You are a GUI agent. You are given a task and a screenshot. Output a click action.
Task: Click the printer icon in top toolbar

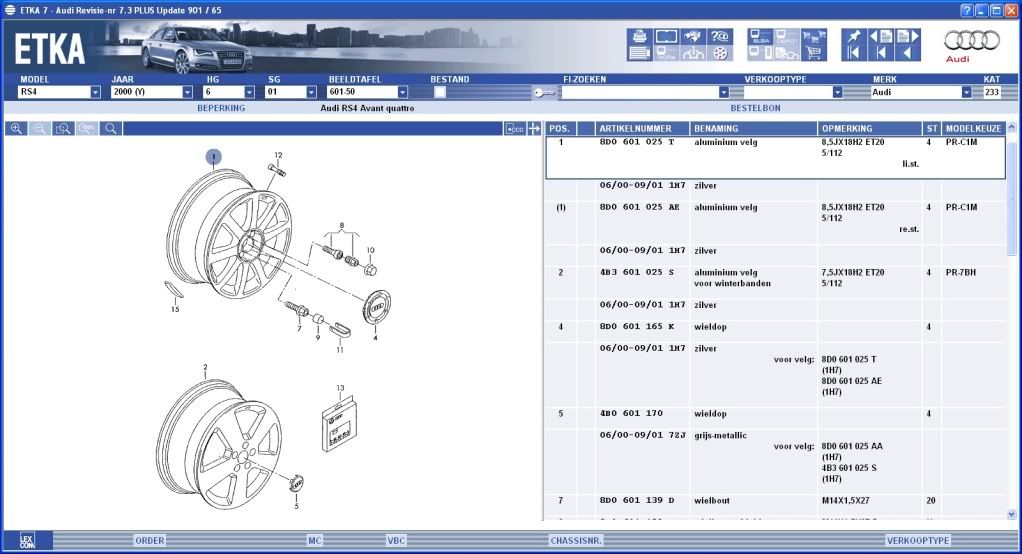pos(639,36)
